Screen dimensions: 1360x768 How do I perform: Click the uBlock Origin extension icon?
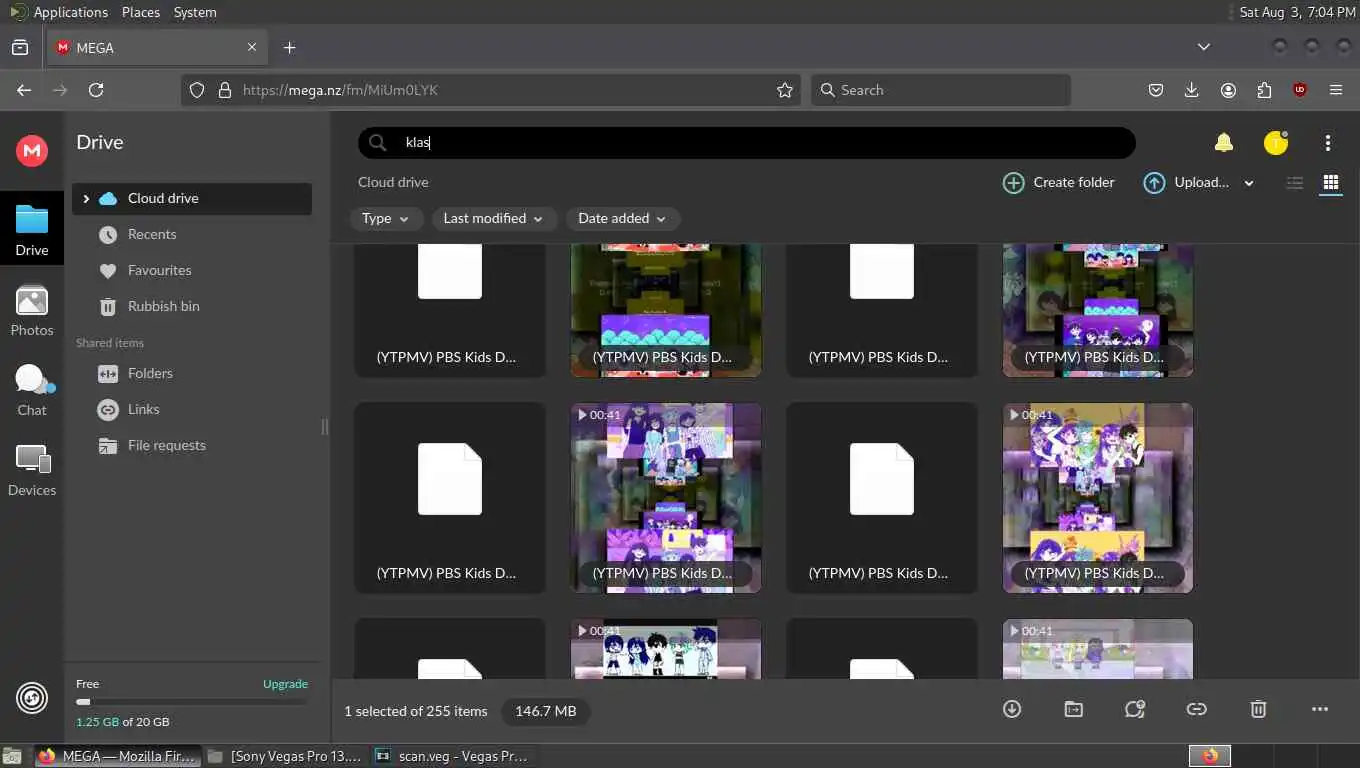point(1300,90)
